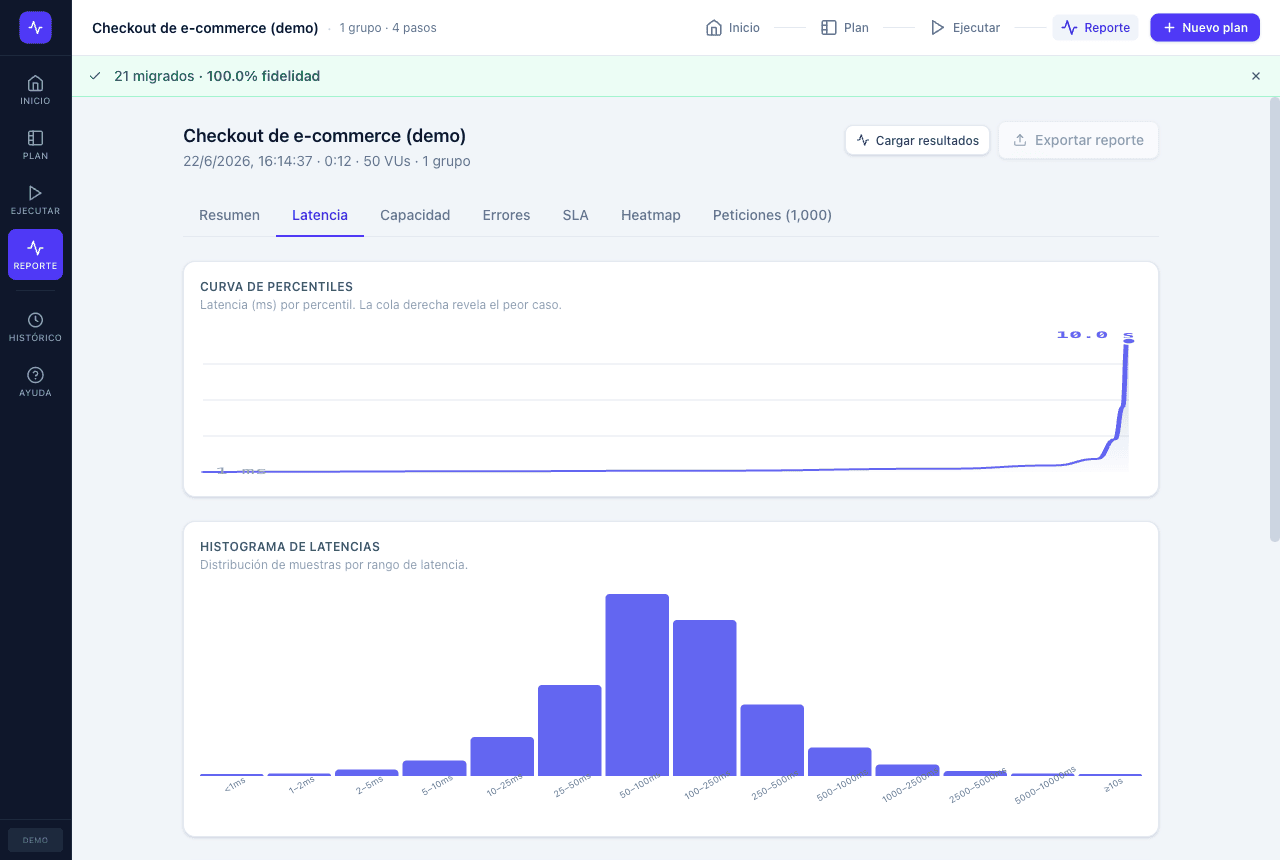Click the Nuevo plan button
Image resolution: width=1280 pixels, height=860 pixels.
(1205, 28)
